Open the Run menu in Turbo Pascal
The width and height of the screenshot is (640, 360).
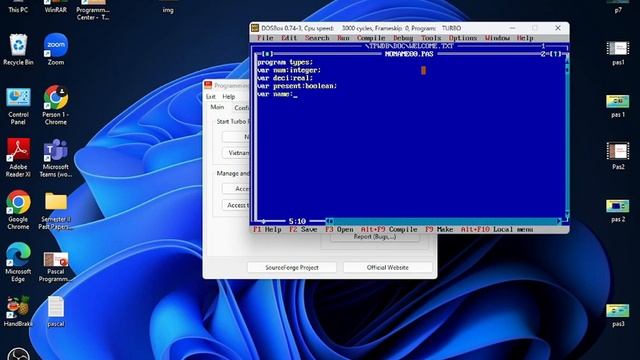(x=343, y=38)
